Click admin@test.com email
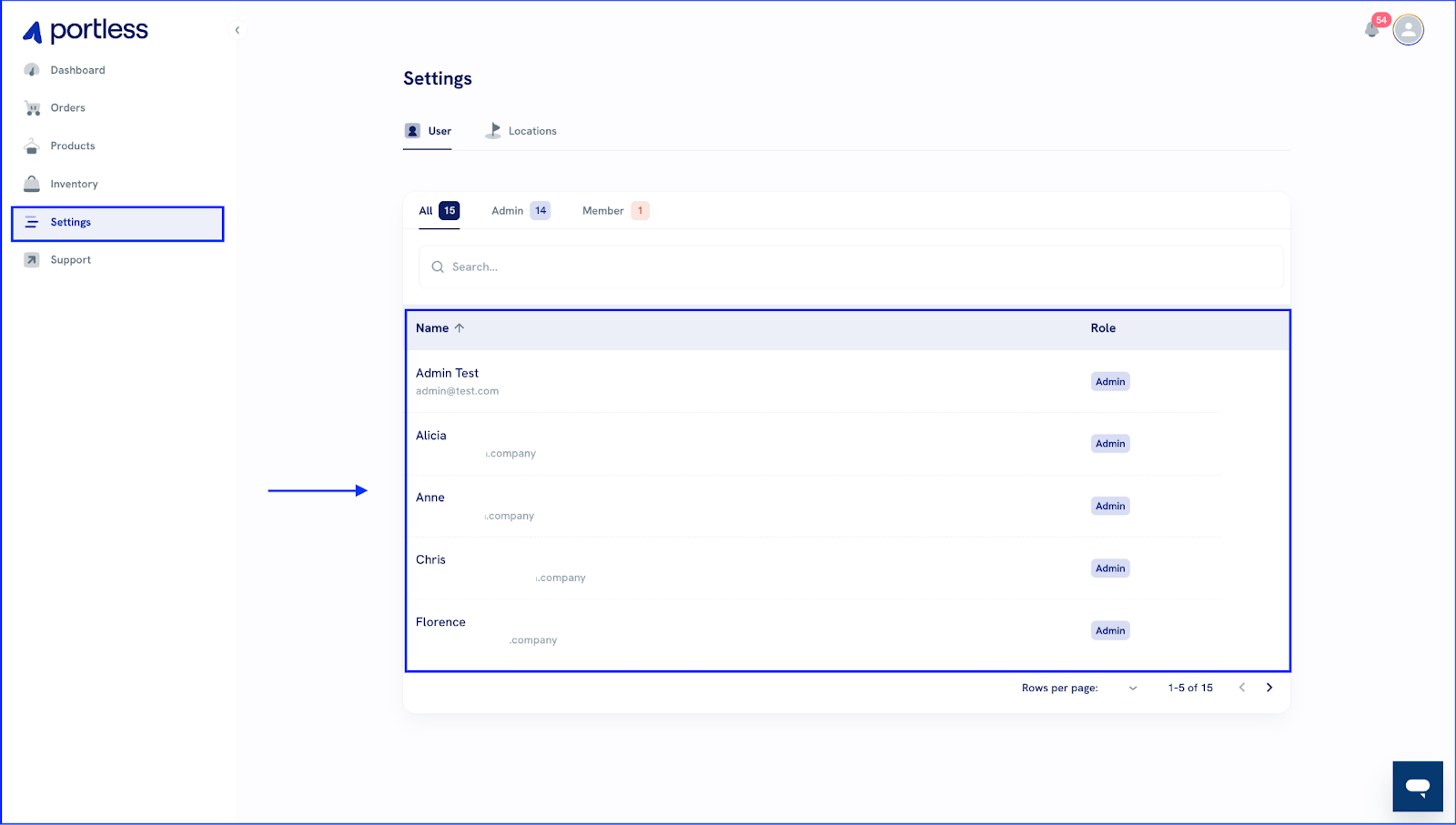The width and height of the screenshot is (1456, 825). pos(457,391)
